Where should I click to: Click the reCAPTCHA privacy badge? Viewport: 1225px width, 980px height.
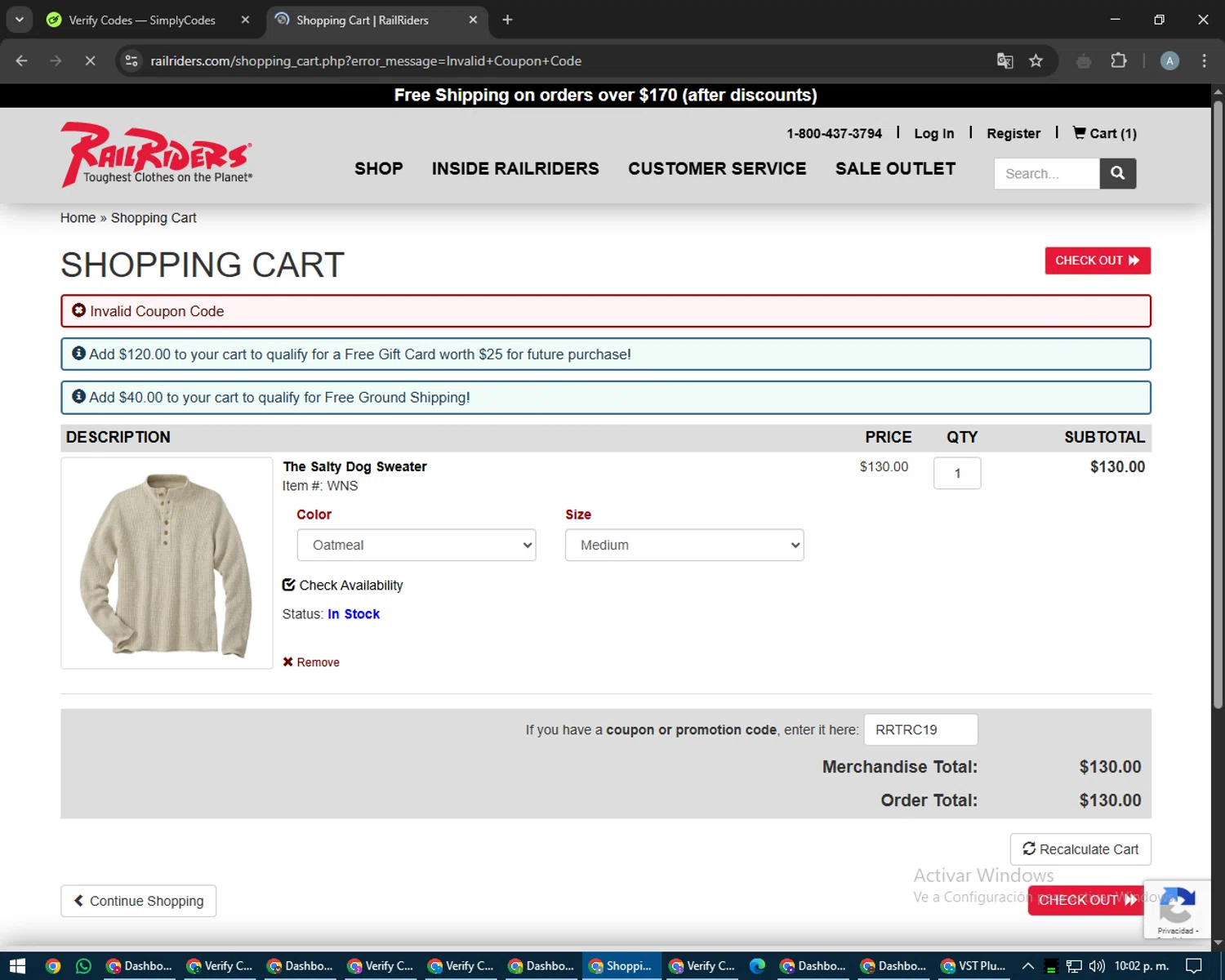[1177, 909]
